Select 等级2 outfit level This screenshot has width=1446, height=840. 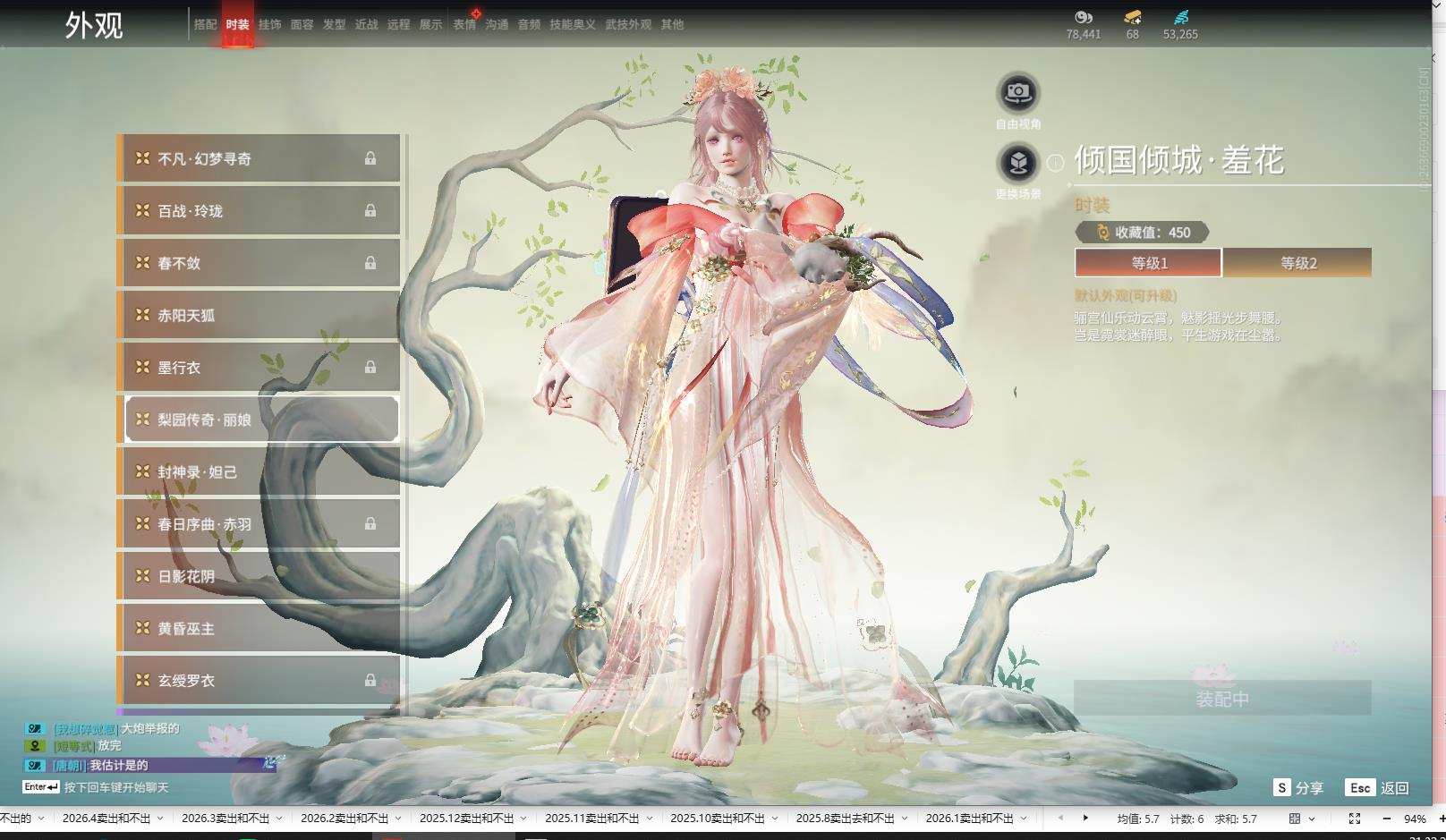click(x=1297, y=263)
